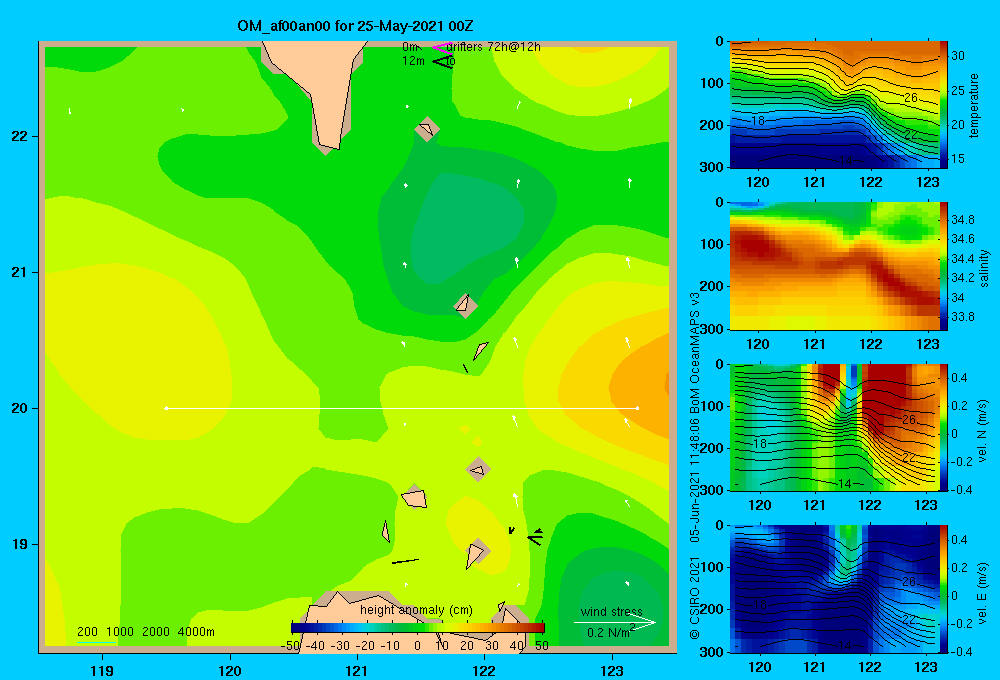
Task: Click the '18' isotherm label in temperature panel
Action: tap(758, 121)
